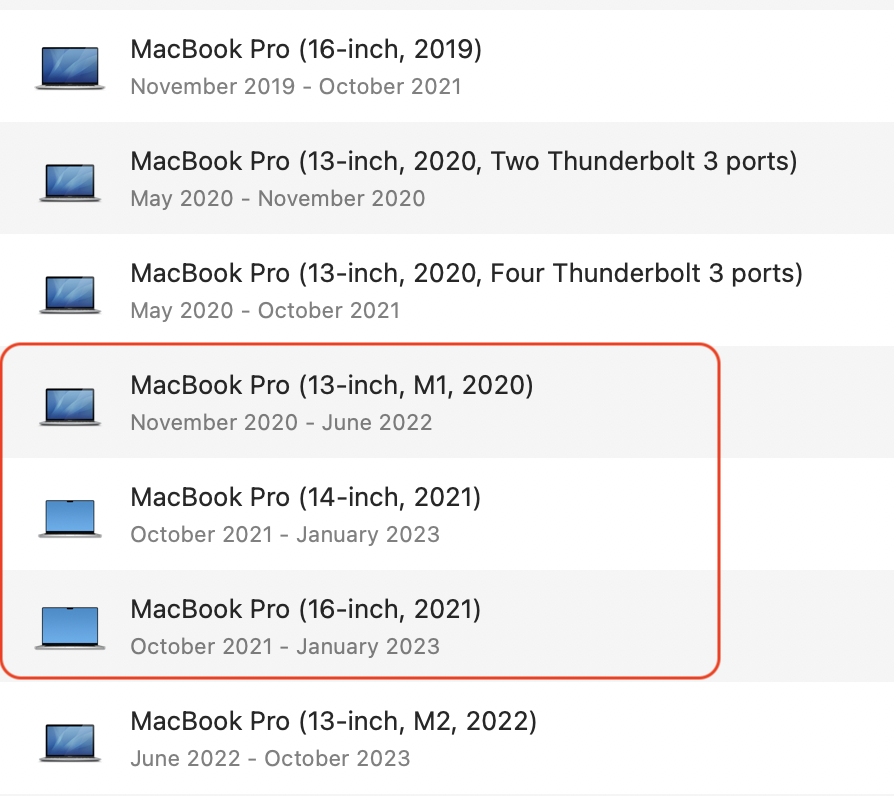Open MacBook Pro (16-inch, 2019) entry title

(x=306, y=50)
